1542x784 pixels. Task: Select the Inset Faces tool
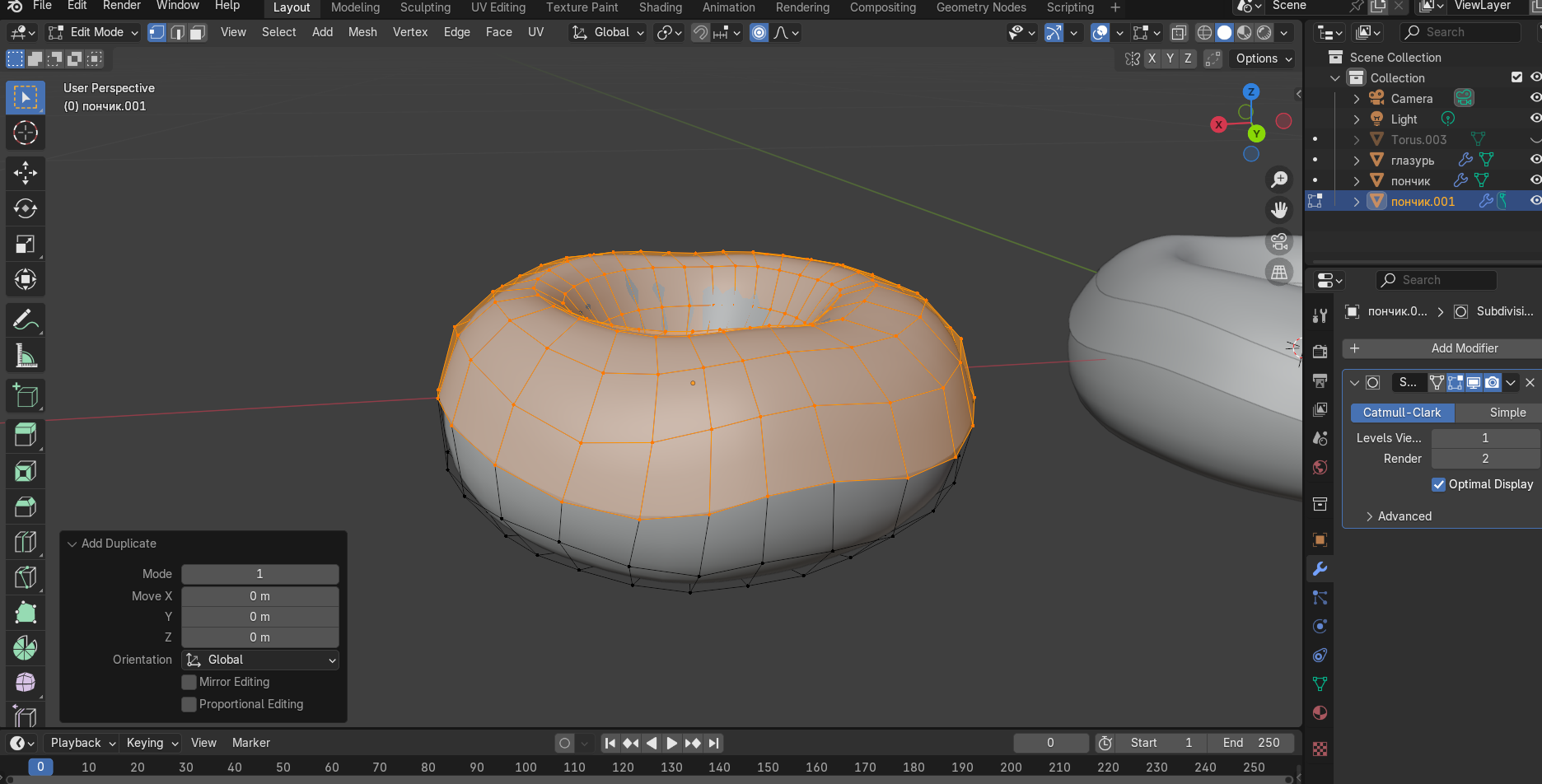tap(26, 471)
